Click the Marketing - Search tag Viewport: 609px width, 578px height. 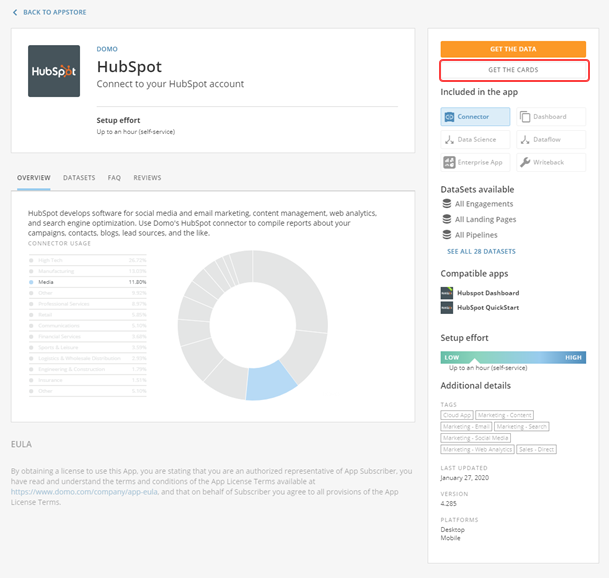[522, 427]
